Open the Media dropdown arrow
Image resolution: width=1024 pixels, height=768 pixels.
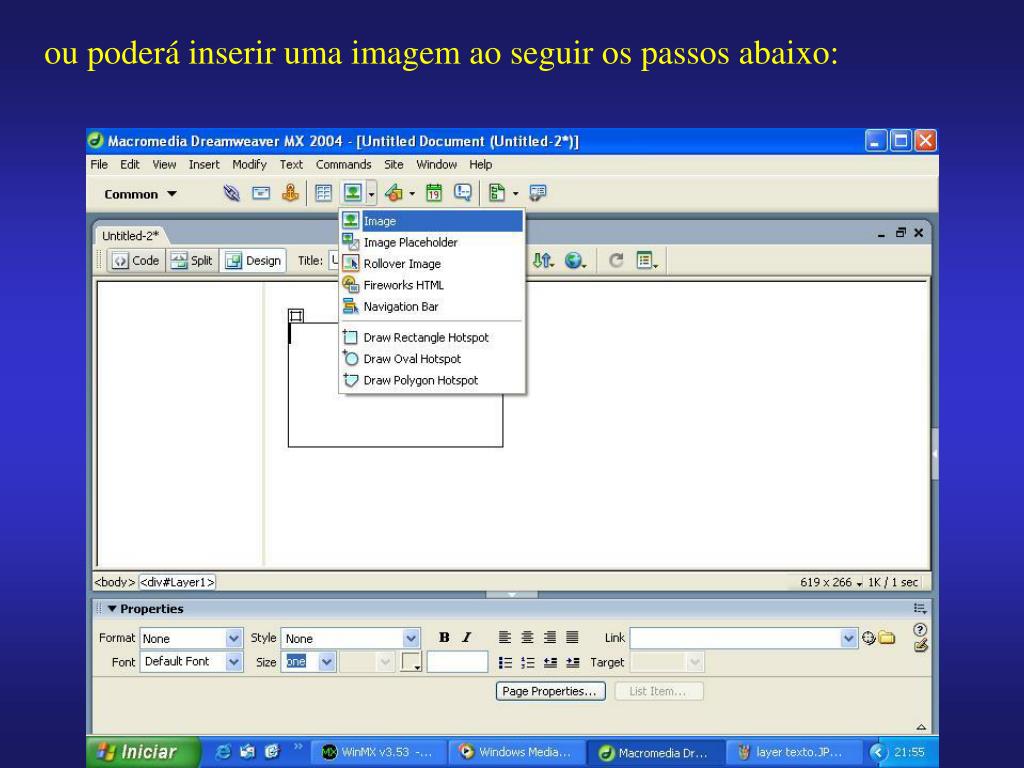point(412,194)
